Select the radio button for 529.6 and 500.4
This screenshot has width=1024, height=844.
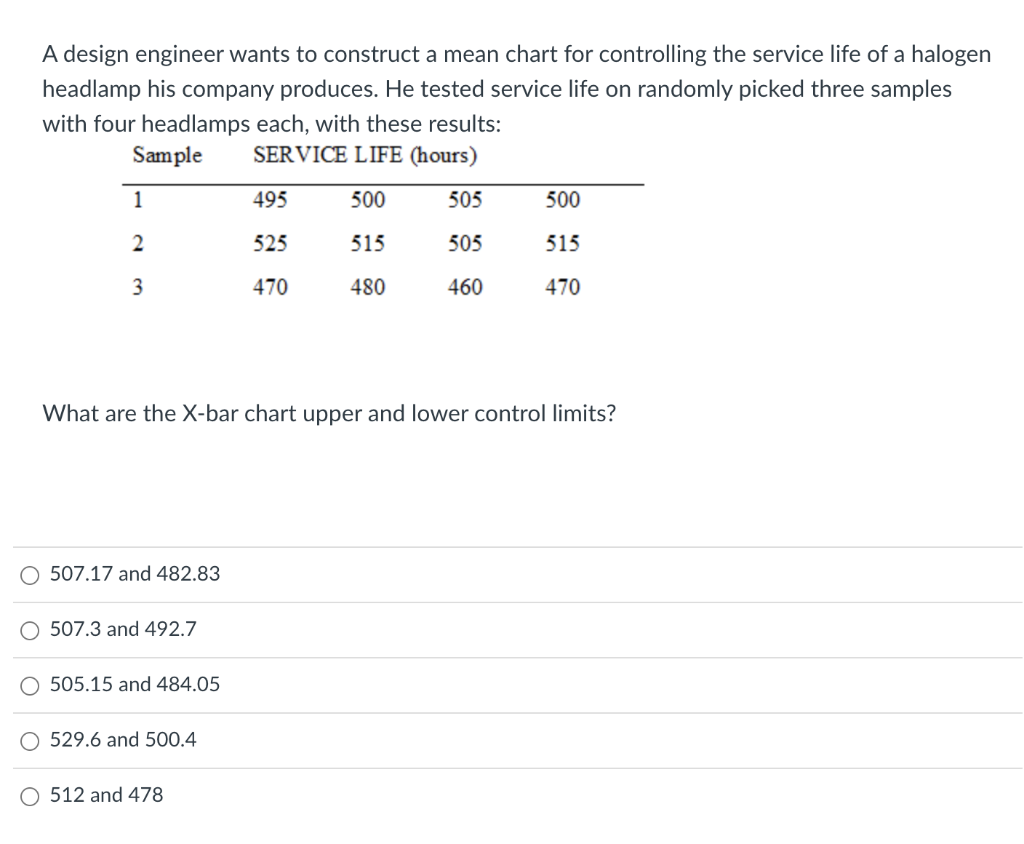coord(30,740)
